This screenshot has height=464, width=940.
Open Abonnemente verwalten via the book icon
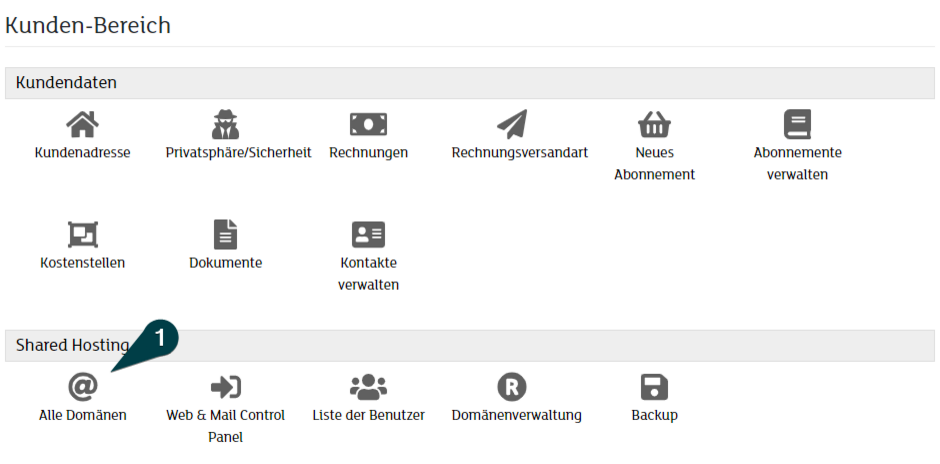pyautogui.click(x=797, y=124)
